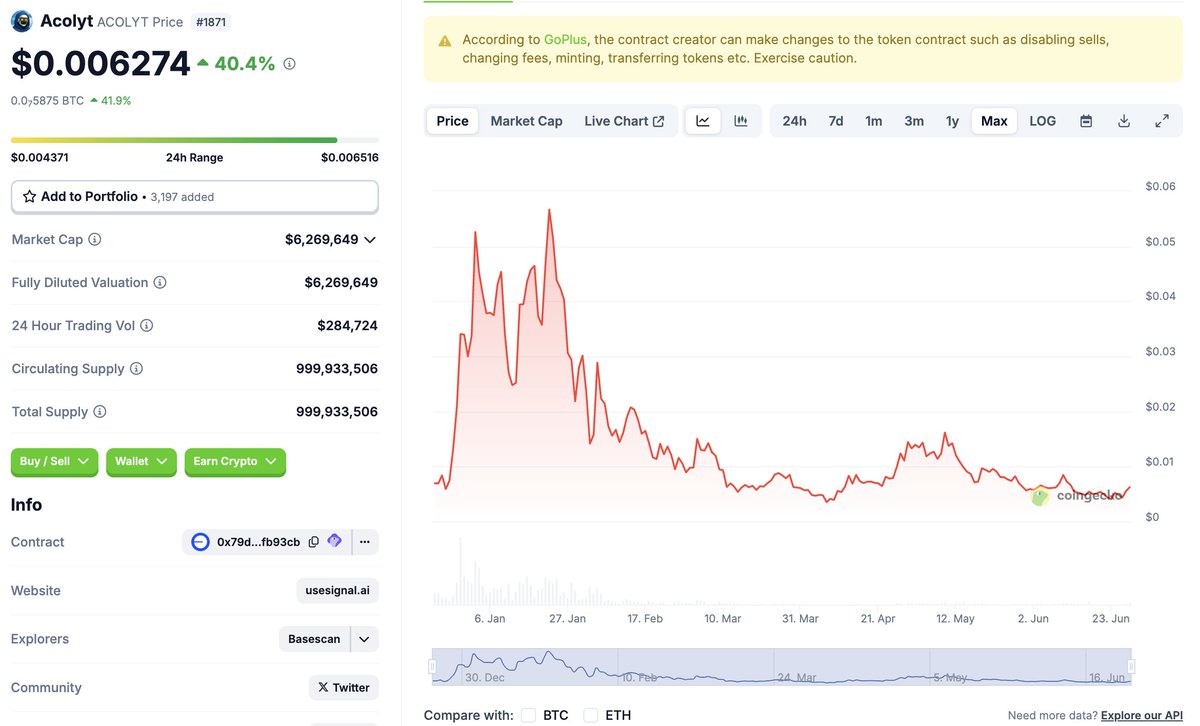Open the Buy / Sell dropdown
Viewport: 1200px width, 726px height.
55,461
